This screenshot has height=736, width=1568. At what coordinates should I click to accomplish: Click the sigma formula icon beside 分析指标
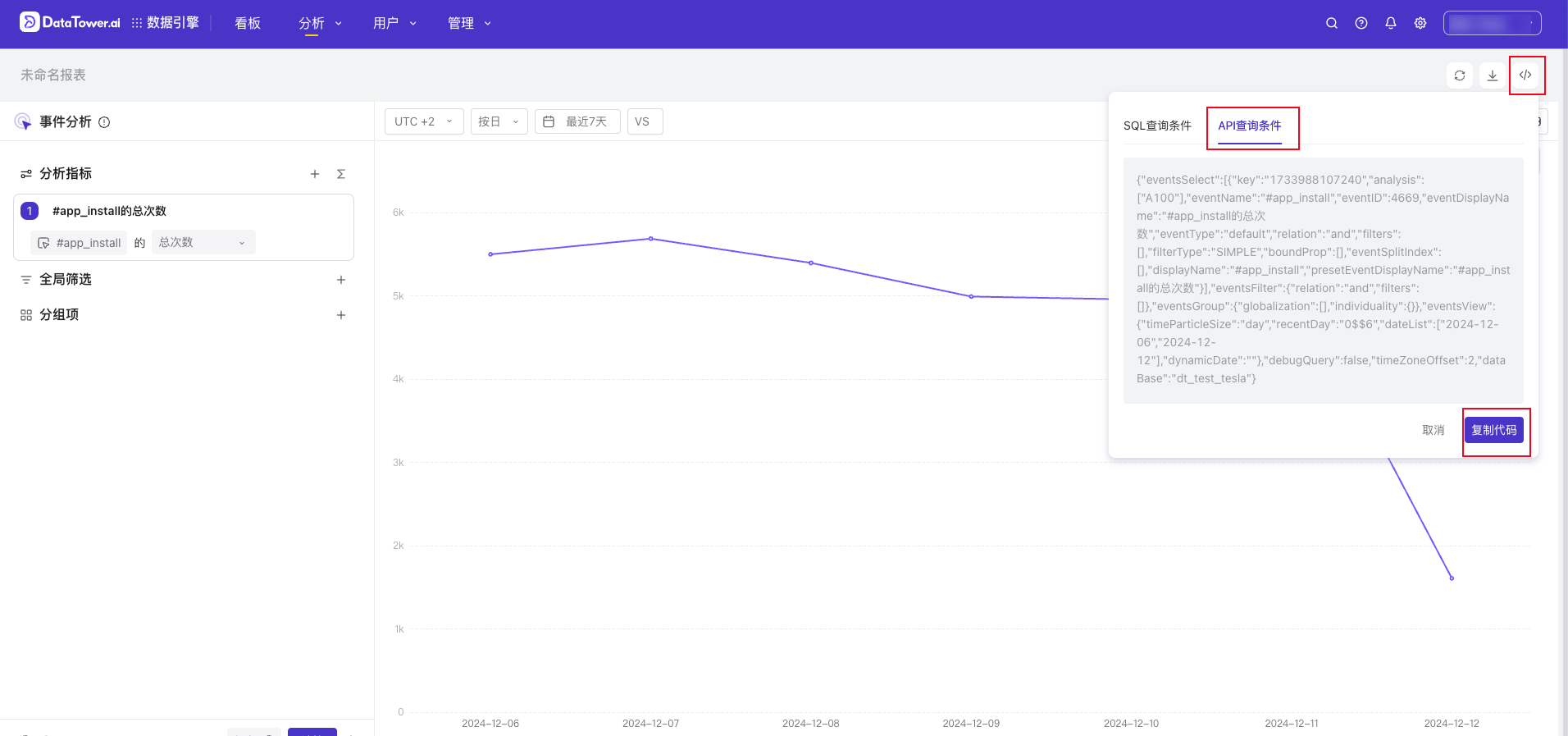tap(341, 174)
